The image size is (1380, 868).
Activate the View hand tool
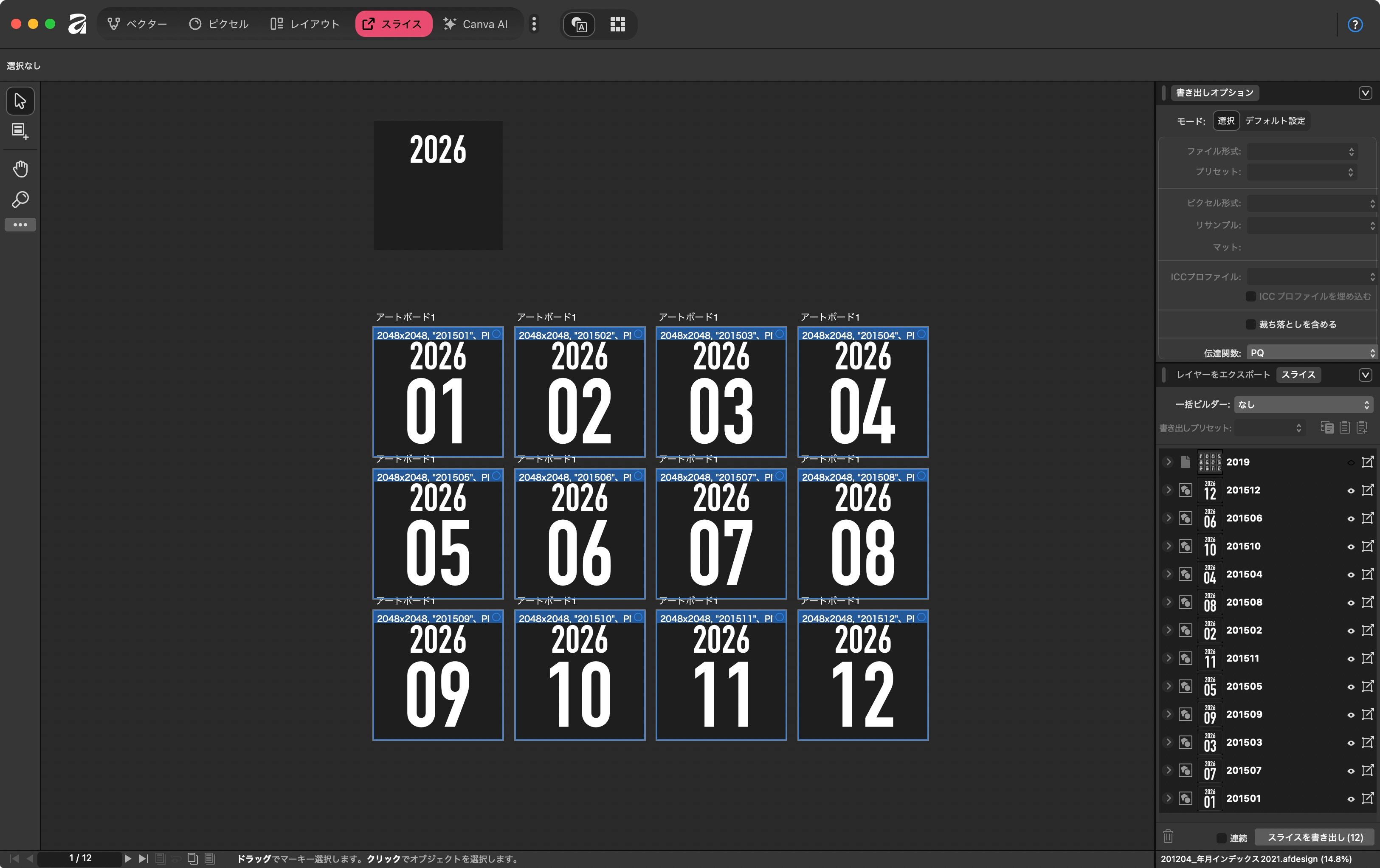pyautogui.click(x=20, y=169)
